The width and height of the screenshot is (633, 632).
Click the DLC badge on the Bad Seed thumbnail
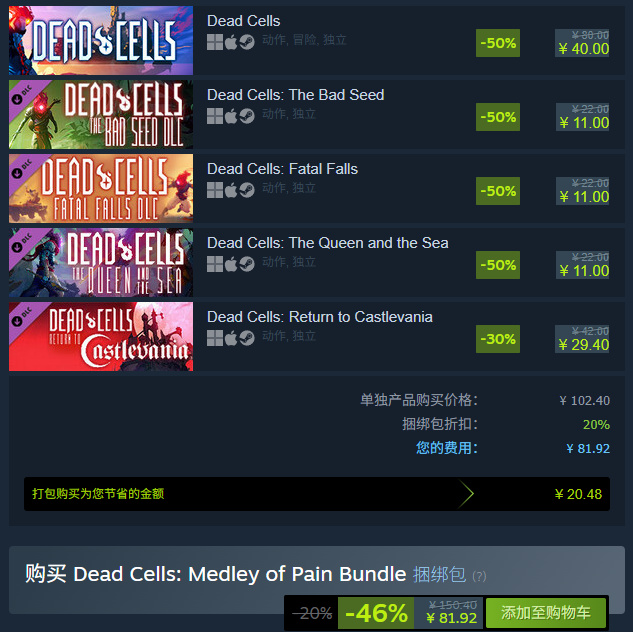(22, 95)
